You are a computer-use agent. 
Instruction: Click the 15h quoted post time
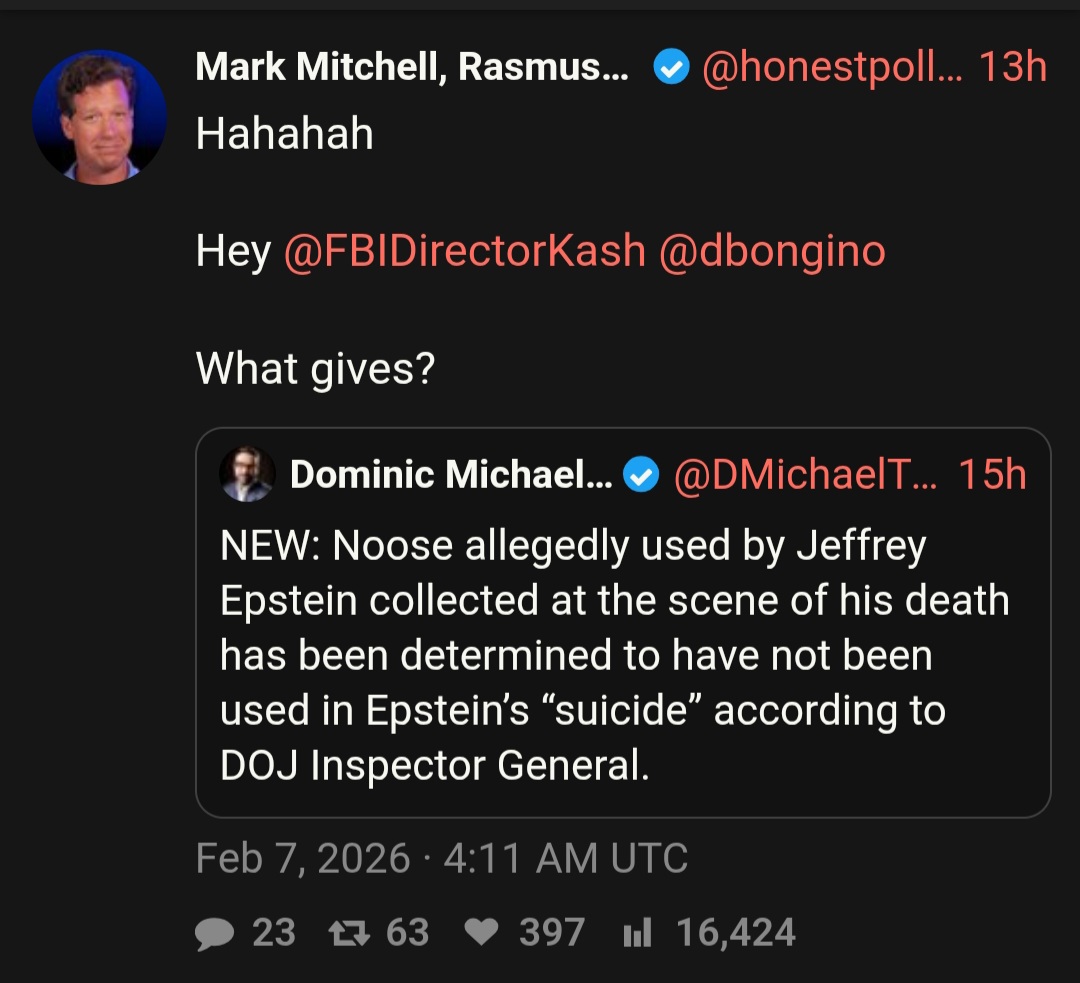pyautogui.click(x=992, y=476)
